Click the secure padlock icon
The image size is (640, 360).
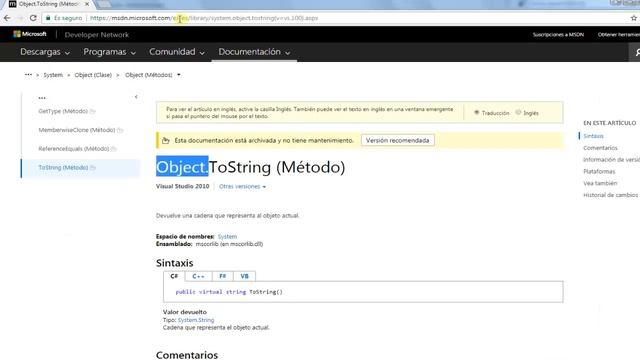48,18
